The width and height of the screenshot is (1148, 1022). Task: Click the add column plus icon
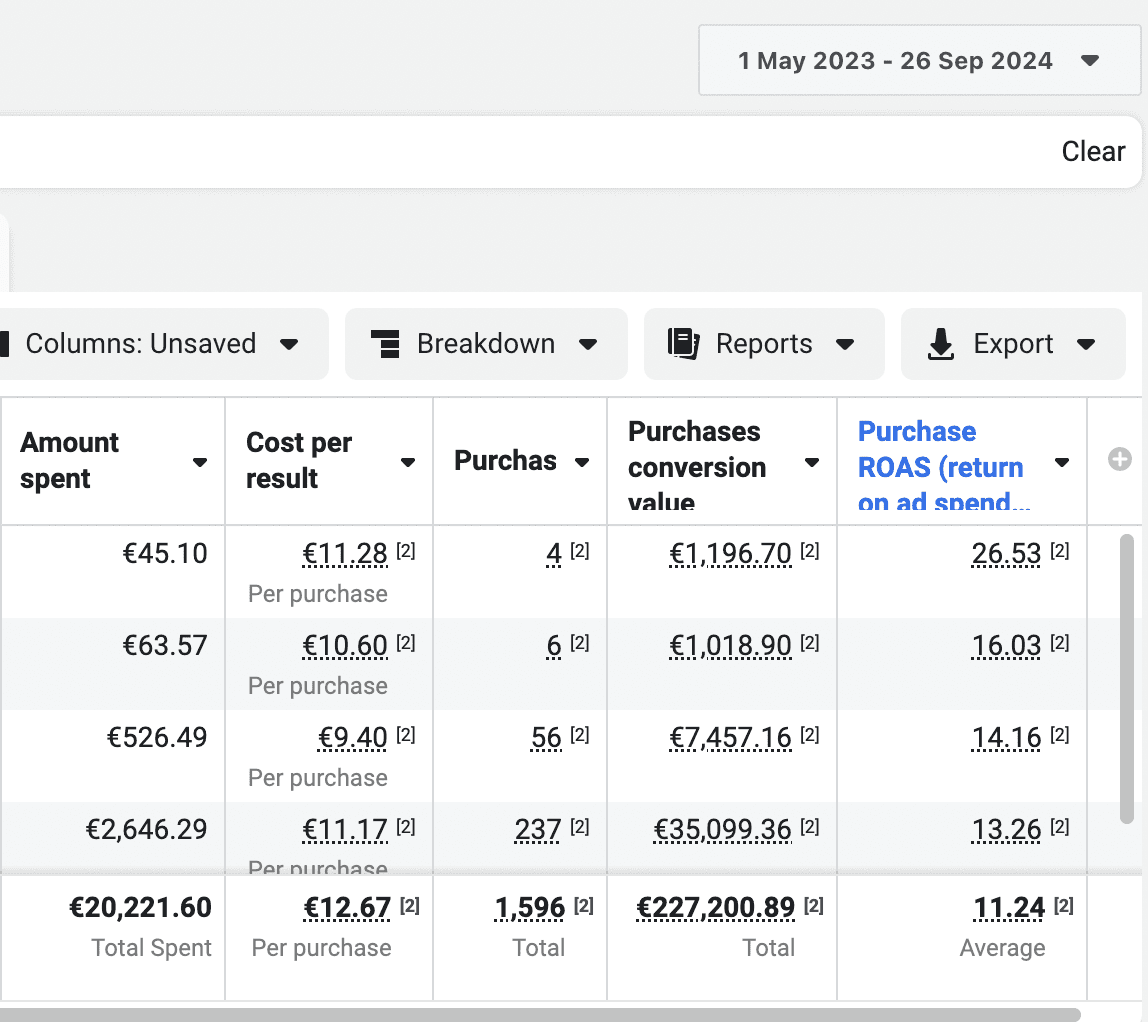pos(1119,460)
